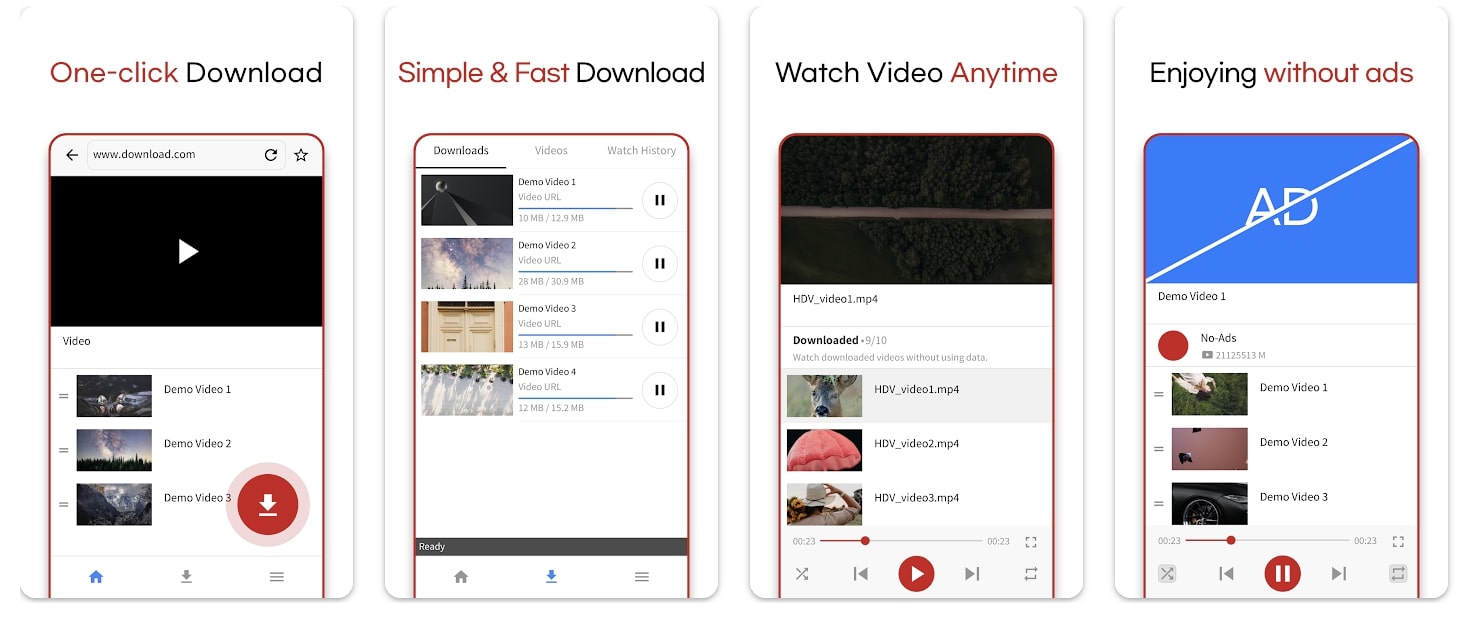
Task: Reload the page using the refresh icon
Action: [x=270, y=155]
